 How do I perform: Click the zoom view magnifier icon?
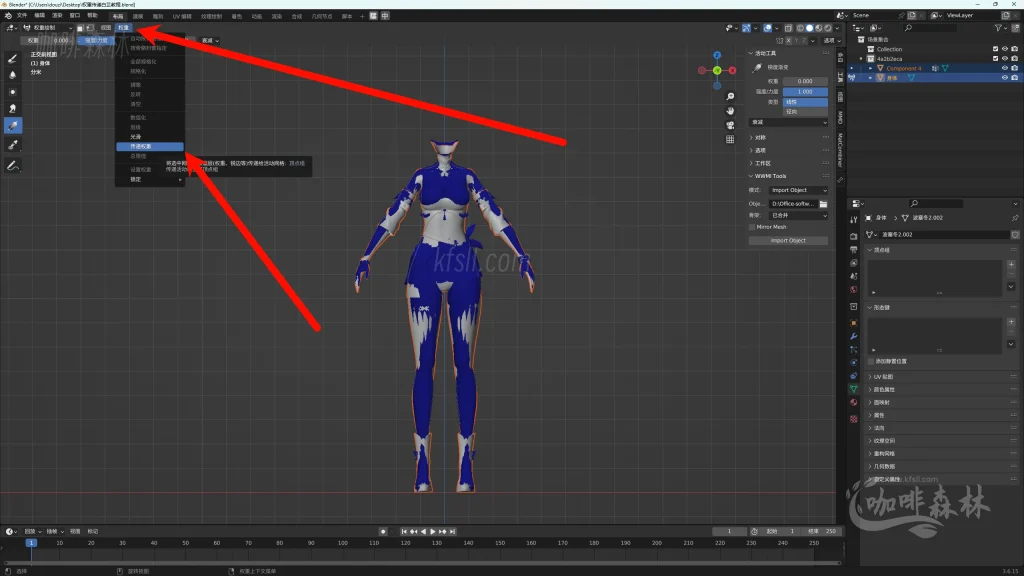(730, 97)
